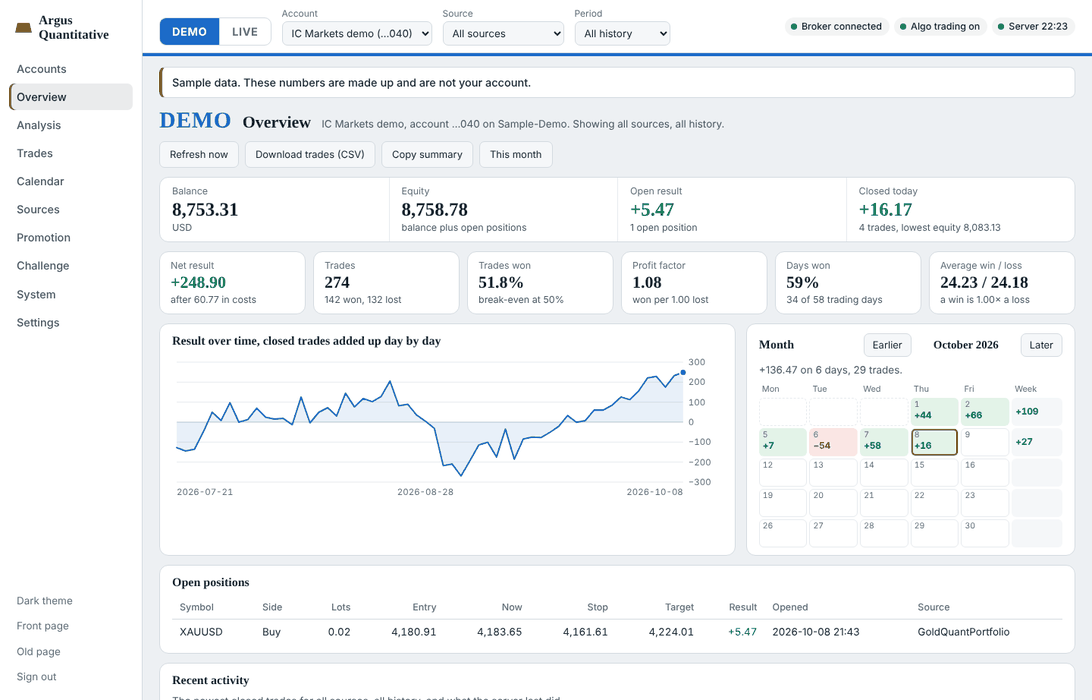The width and height of the screenshot is (1092, 700).
Task: Select Overview in the sidebar
Action: 70,97
